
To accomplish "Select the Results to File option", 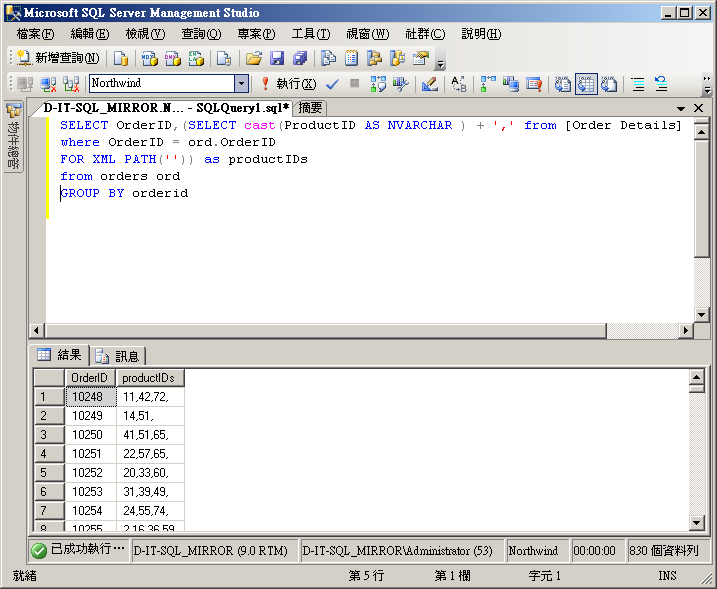I will pyautogui.click(x=609, y=84).
